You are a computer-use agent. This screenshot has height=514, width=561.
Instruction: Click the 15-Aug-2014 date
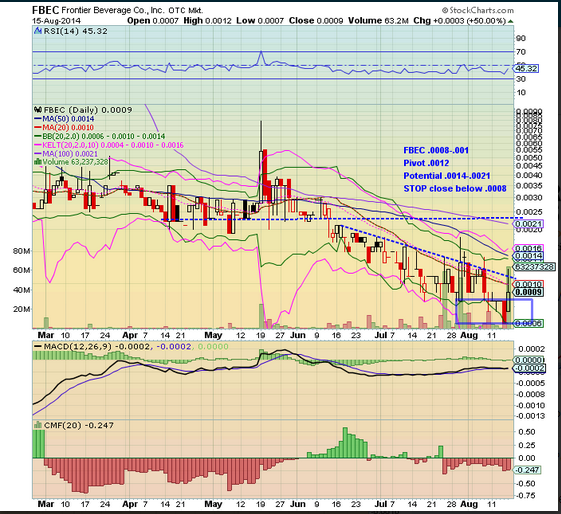(x=56, y=21)
